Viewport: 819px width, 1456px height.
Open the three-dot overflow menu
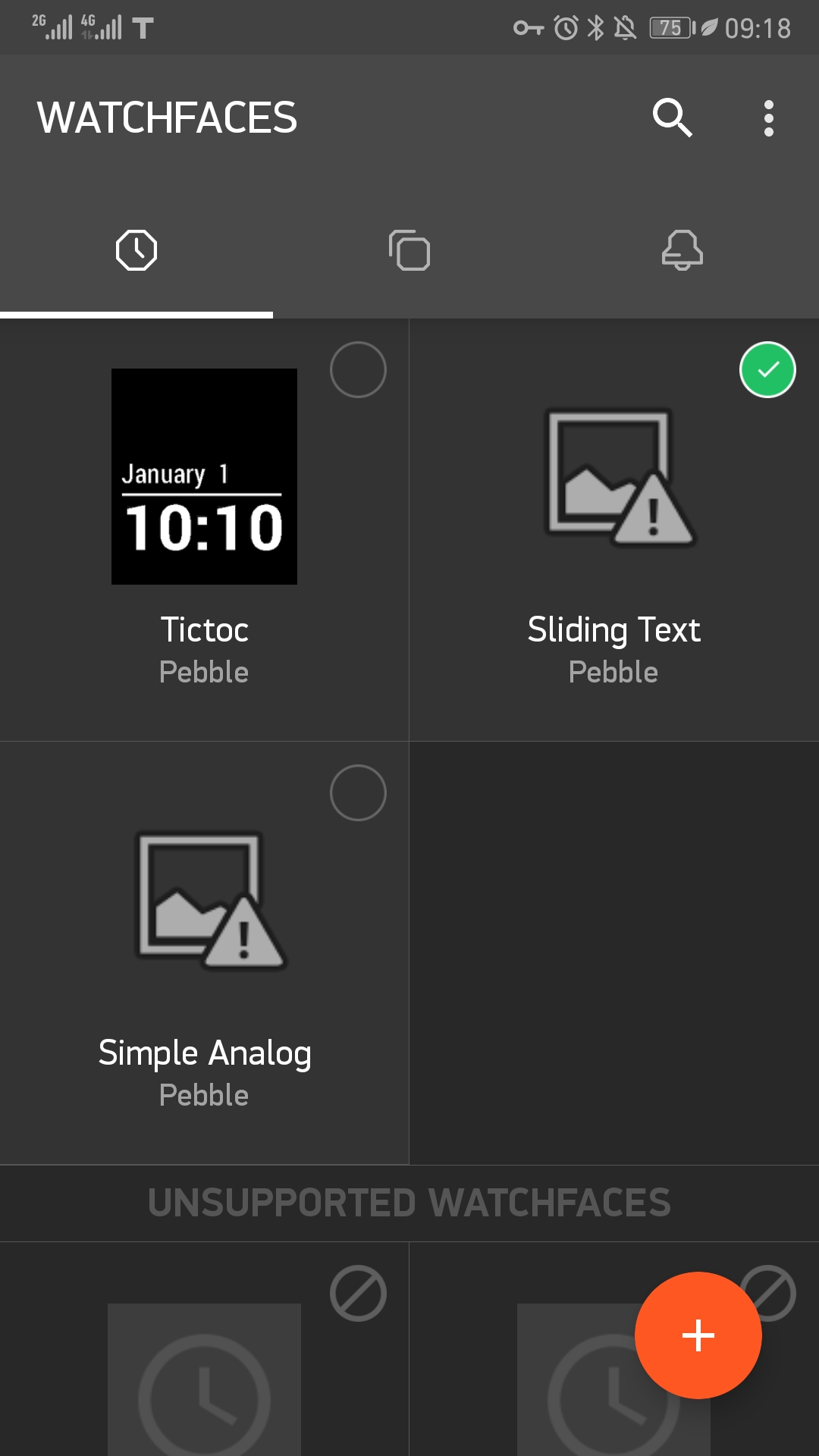(768, 118)
